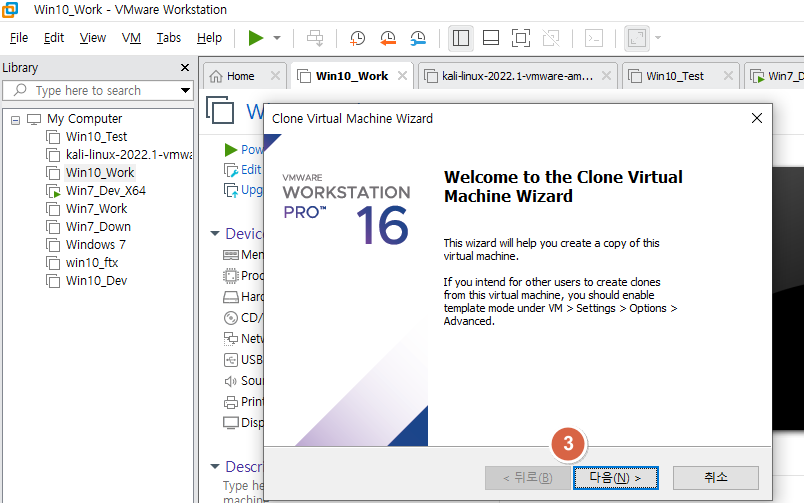Revert to snapshot using the orange arrow clock icon

pyautogui.click(x=388, y=38)
